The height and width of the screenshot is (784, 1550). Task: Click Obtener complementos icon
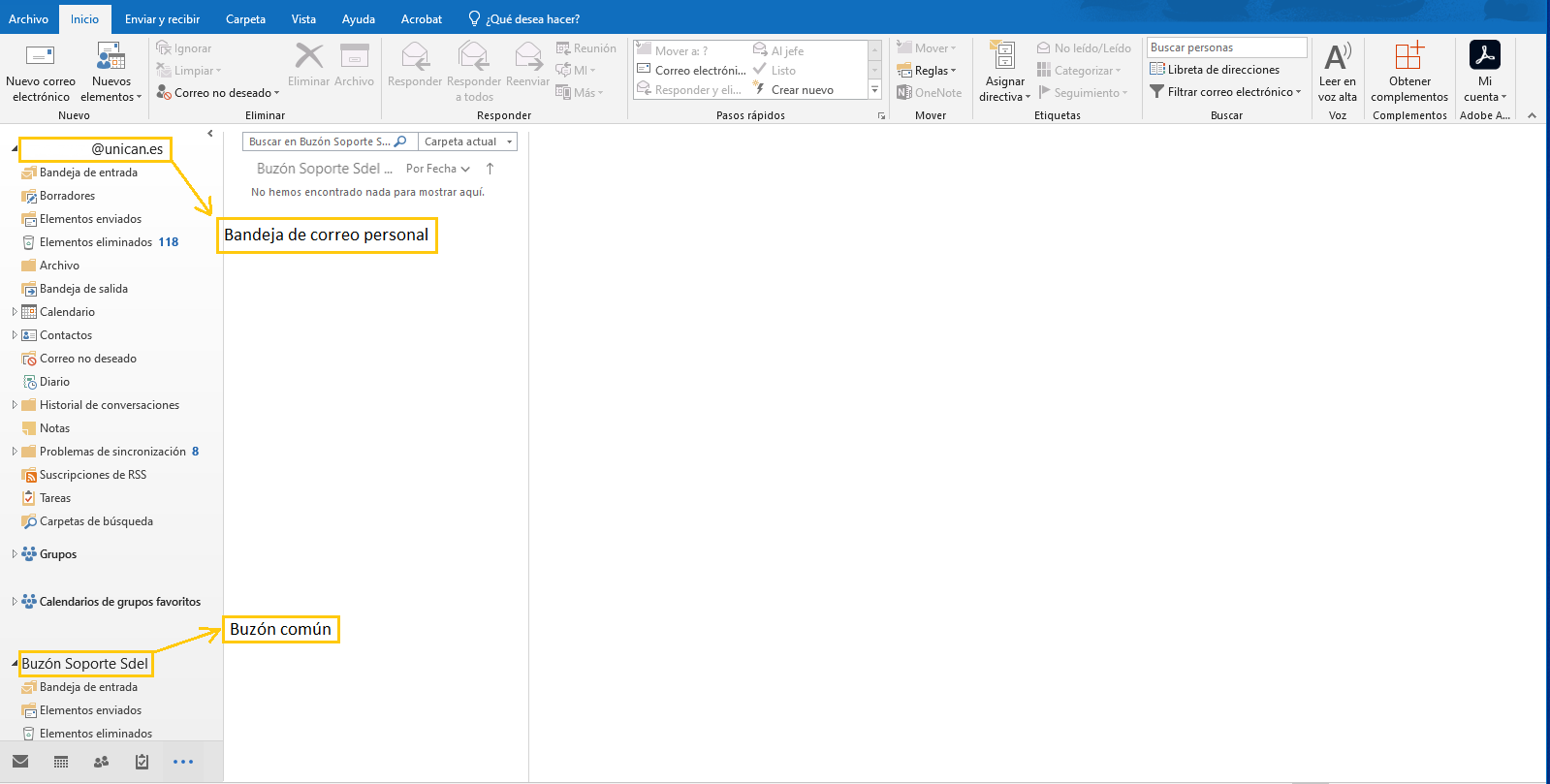click(1409, 55)
